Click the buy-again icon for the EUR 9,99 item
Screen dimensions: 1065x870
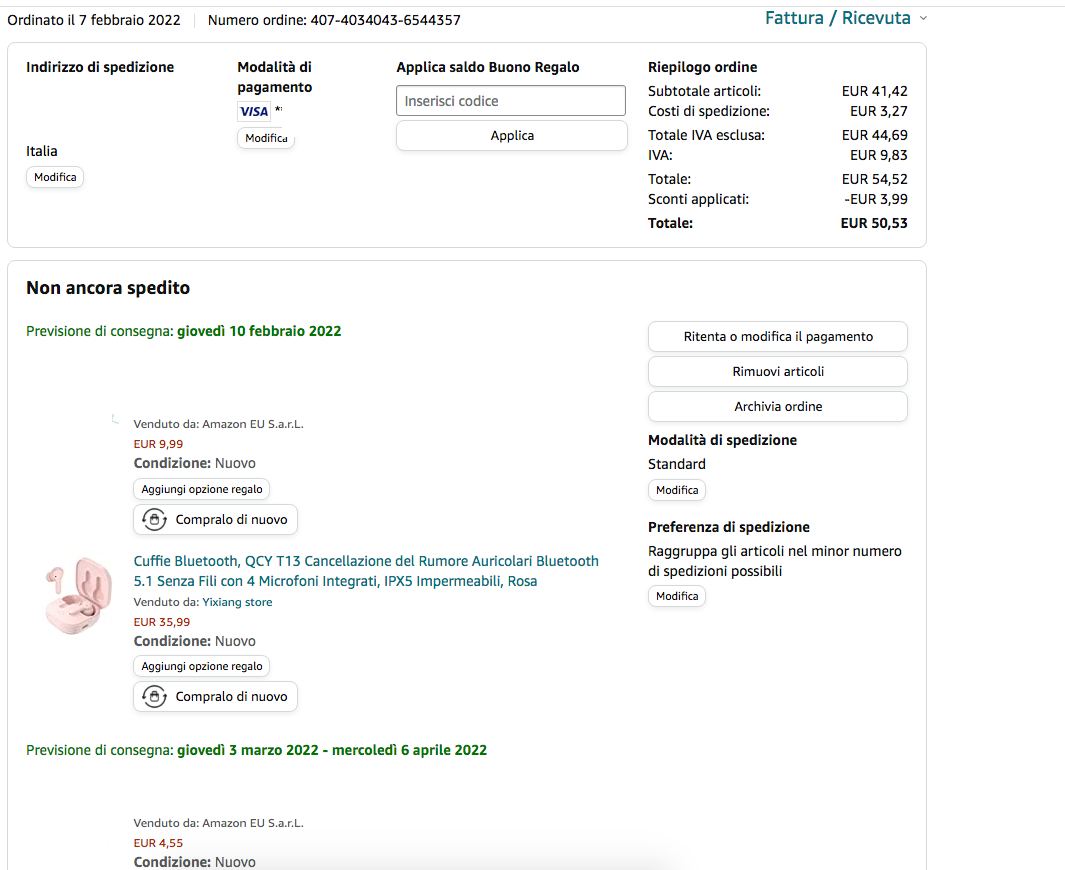click(x=154, y=520)
